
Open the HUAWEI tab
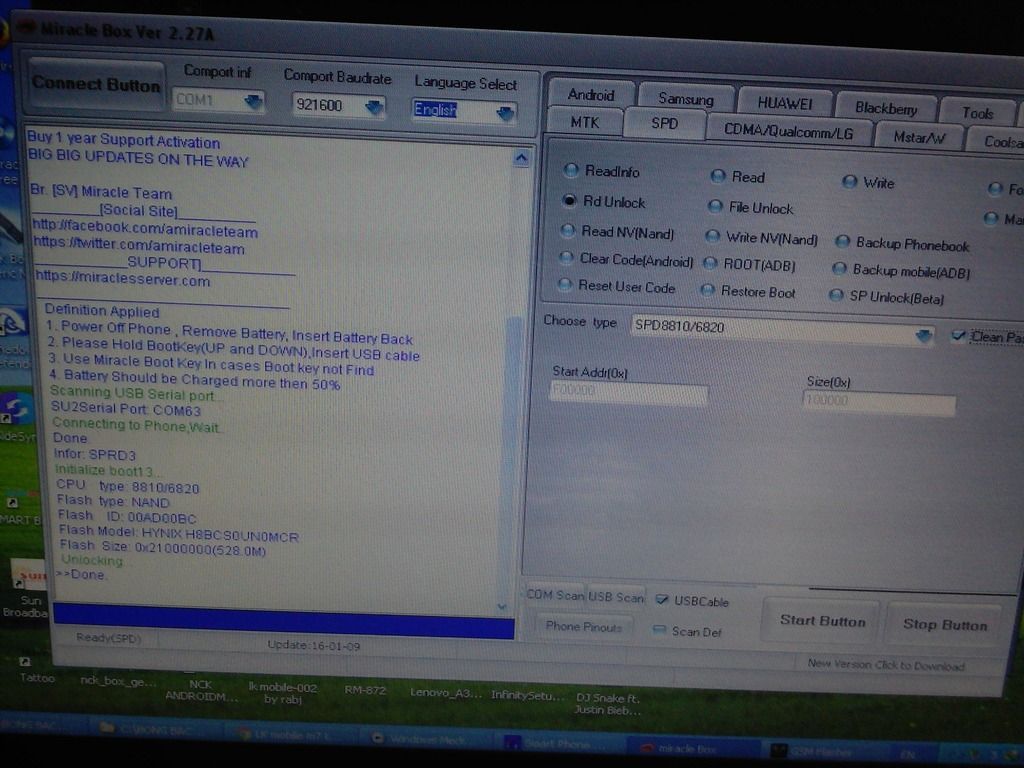coord(784,104)
